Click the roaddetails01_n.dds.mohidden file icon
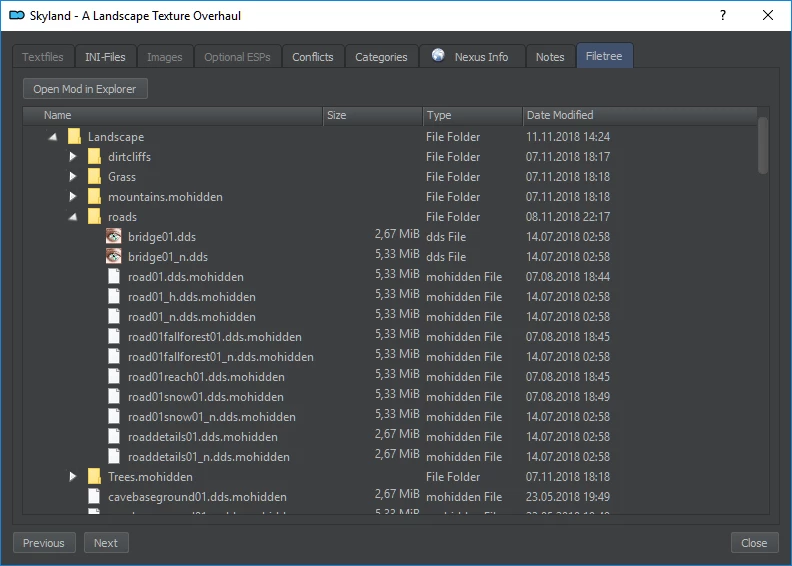The image size is (792, 566). (x=114, y=456)
